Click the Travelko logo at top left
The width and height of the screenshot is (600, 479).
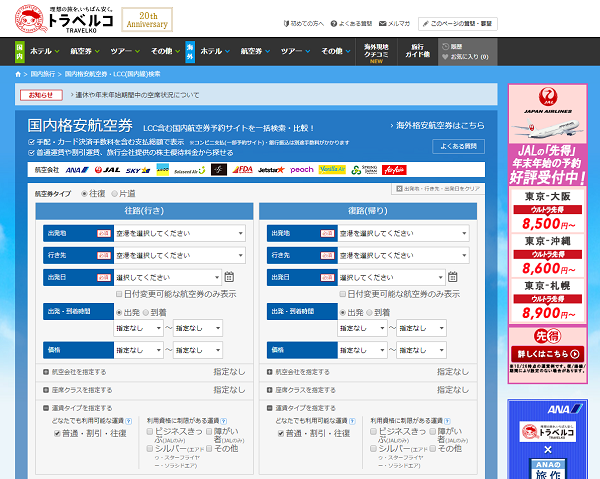[x=64, y=19]
